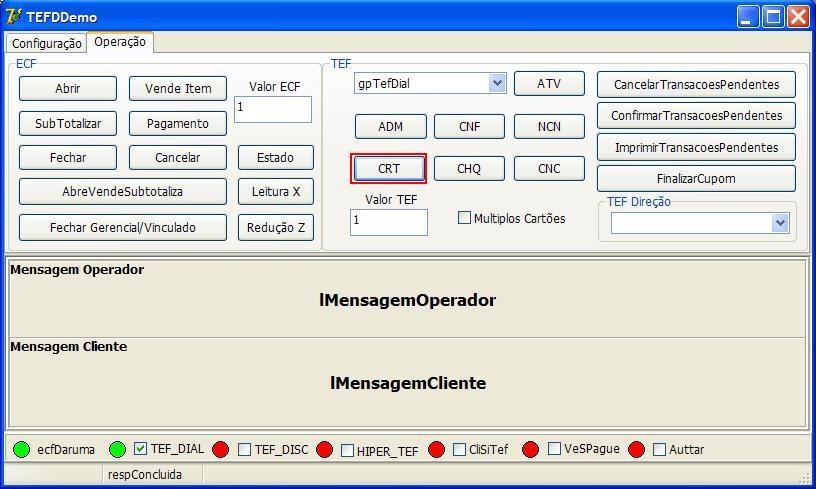Screen dimensions: 816x489
Task: Tick the CliSiTef checkbox
Action: click(x=460, y=449)
